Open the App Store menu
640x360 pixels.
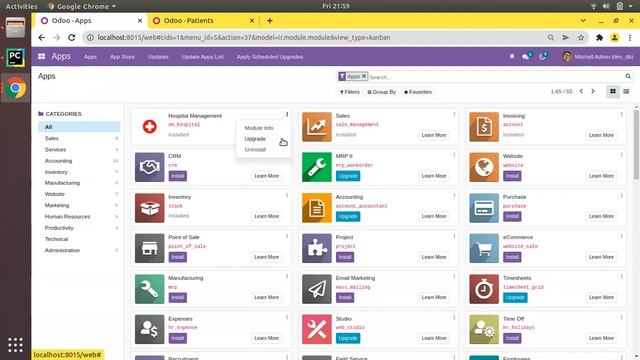(x=122, y=57)
